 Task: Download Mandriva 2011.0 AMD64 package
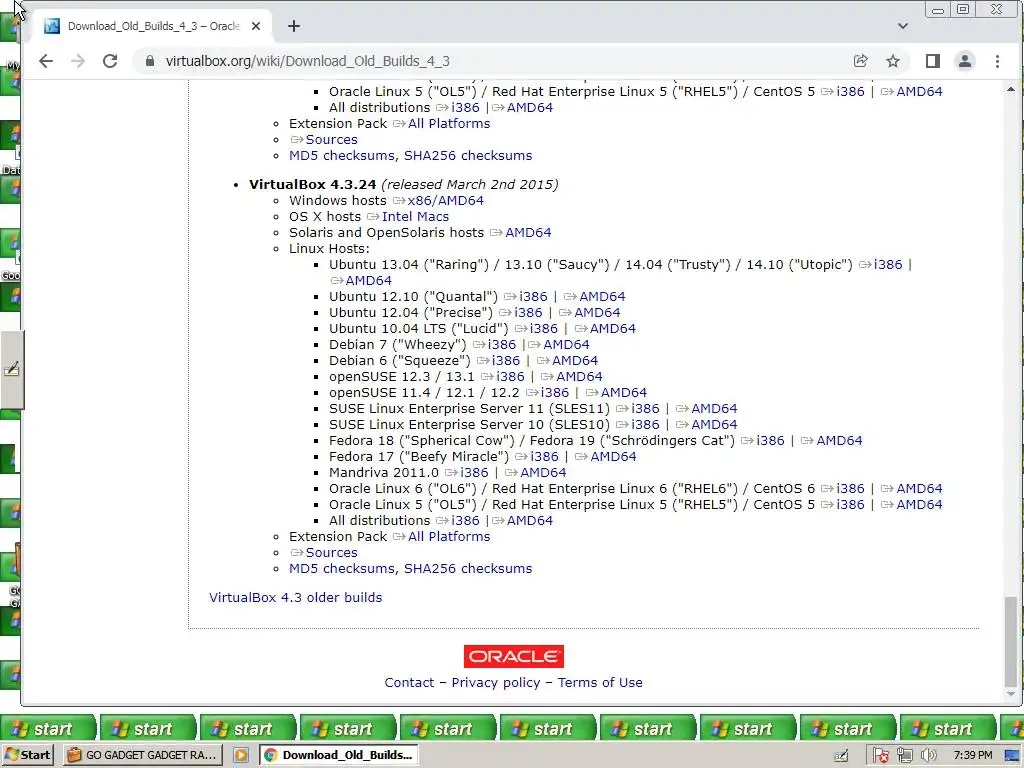click(543, 473)
